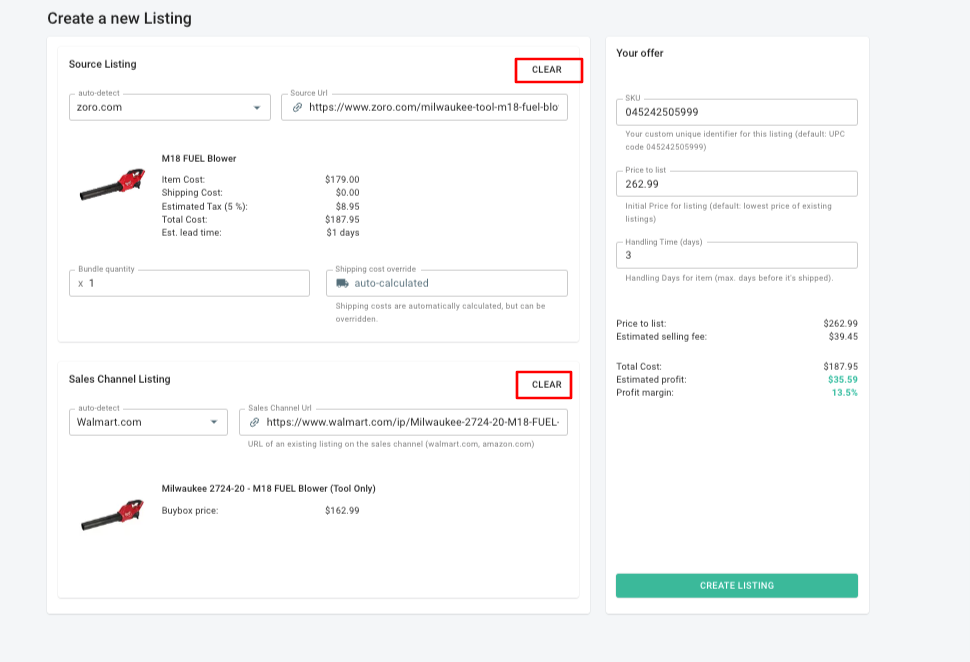This screenshot has height=662, width=970.
Task: Clear the Source Listing section
Action: coord(547,70)
